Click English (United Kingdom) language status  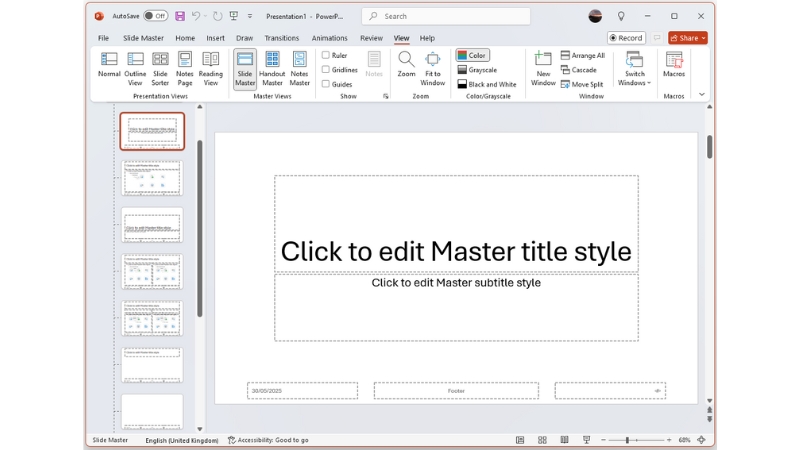click(182, 440)
